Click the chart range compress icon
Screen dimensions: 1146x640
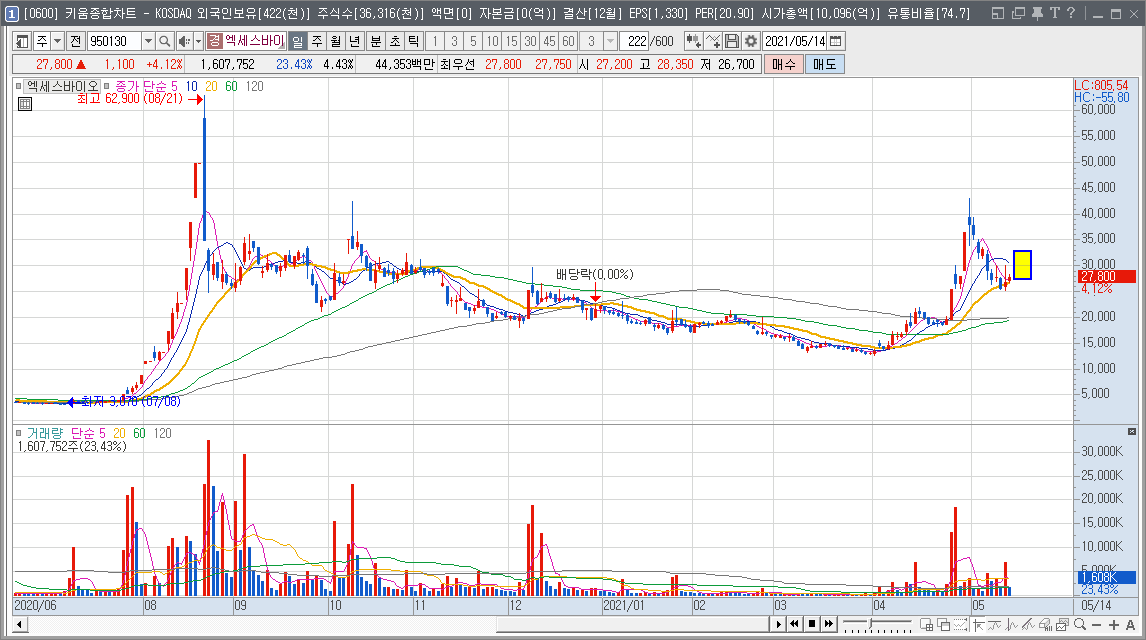click(x=960, y=625)
